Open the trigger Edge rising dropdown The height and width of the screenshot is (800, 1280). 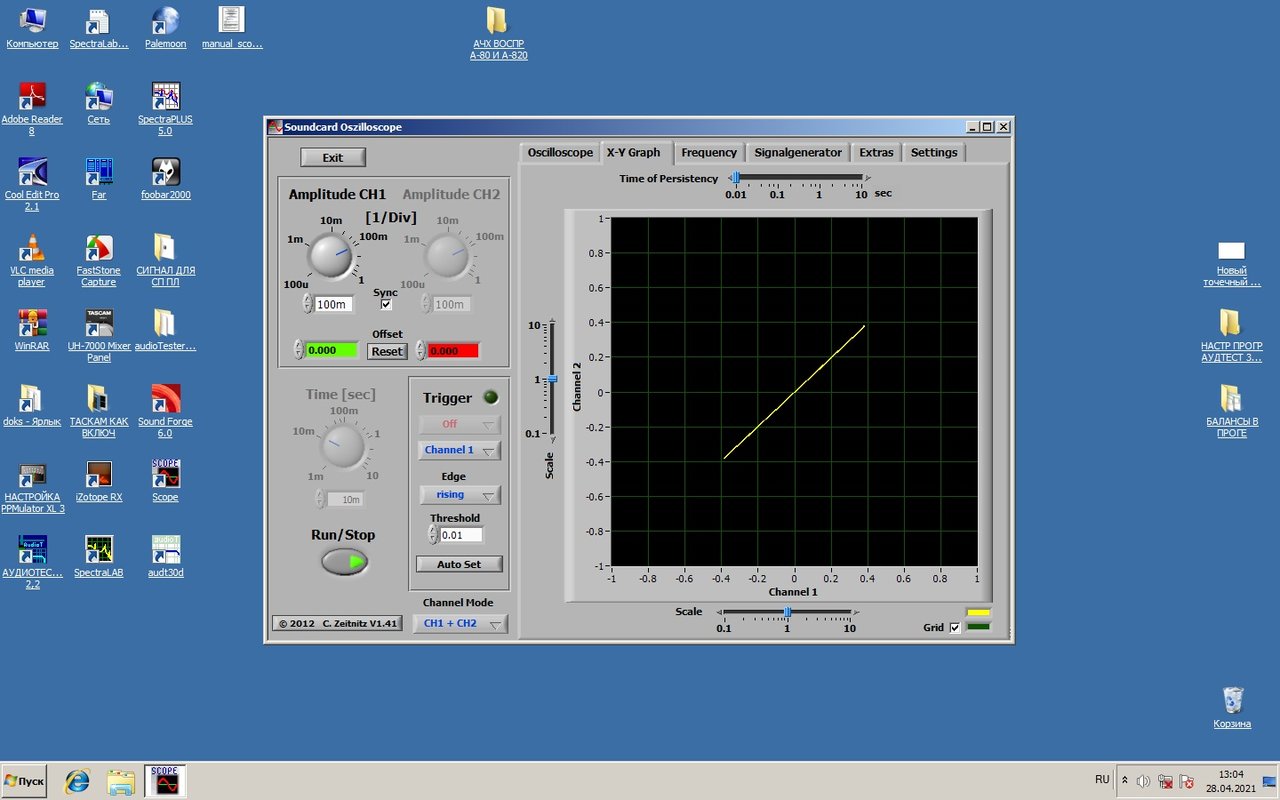(x=459, y=495)
